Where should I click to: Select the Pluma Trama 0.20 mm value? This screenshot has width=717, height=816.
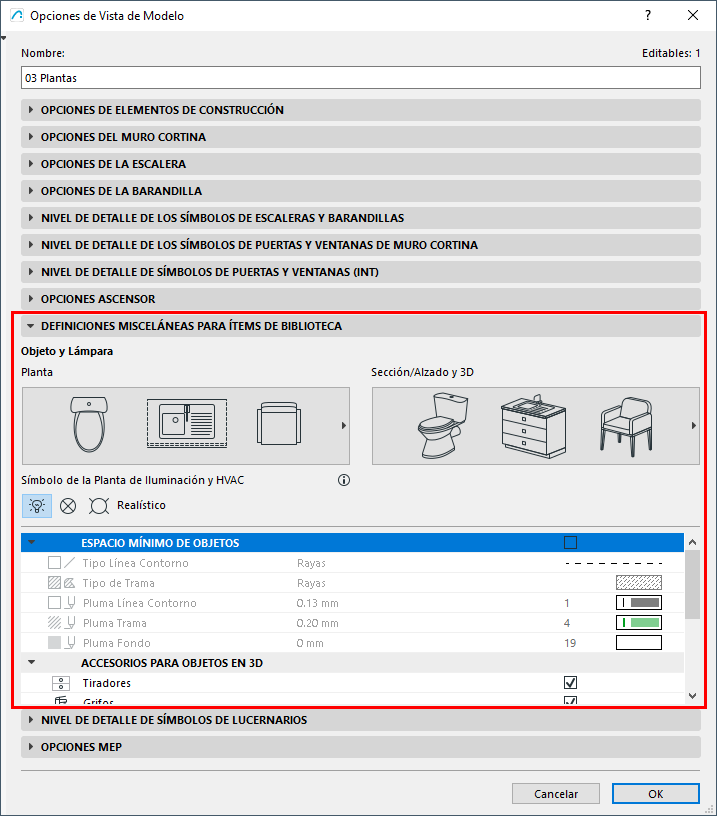(317, 623)
